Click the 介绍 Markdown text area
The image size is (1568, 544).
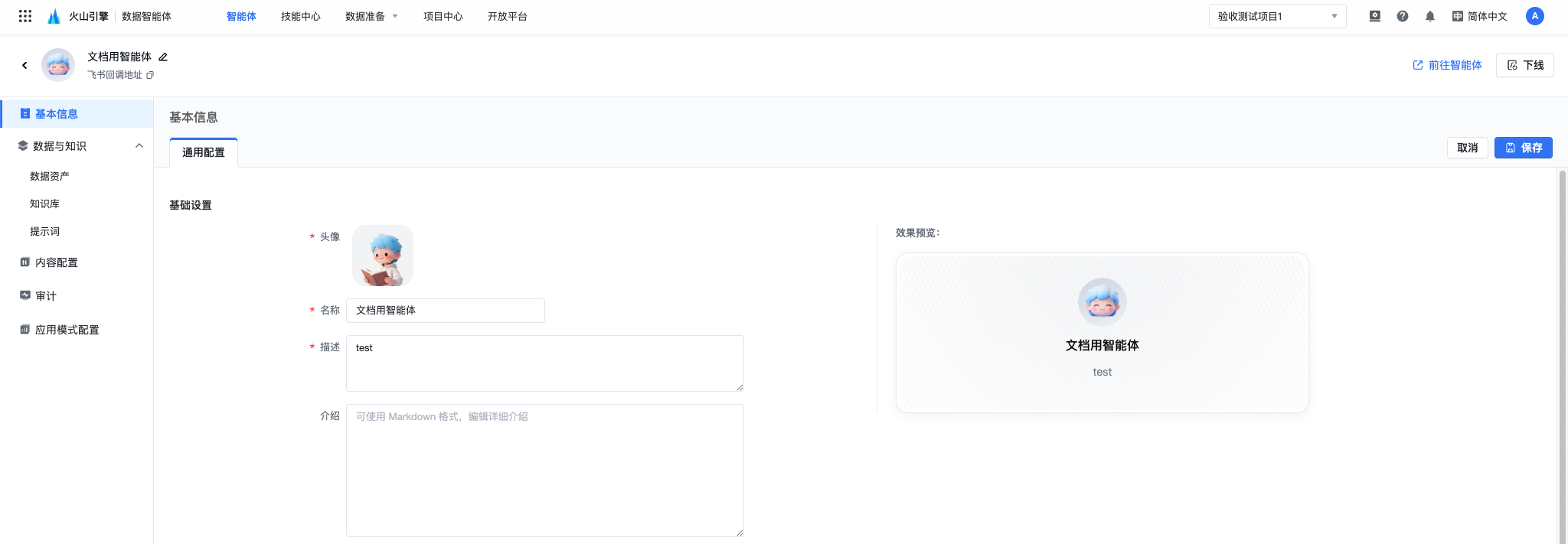(x=545, y=471)
